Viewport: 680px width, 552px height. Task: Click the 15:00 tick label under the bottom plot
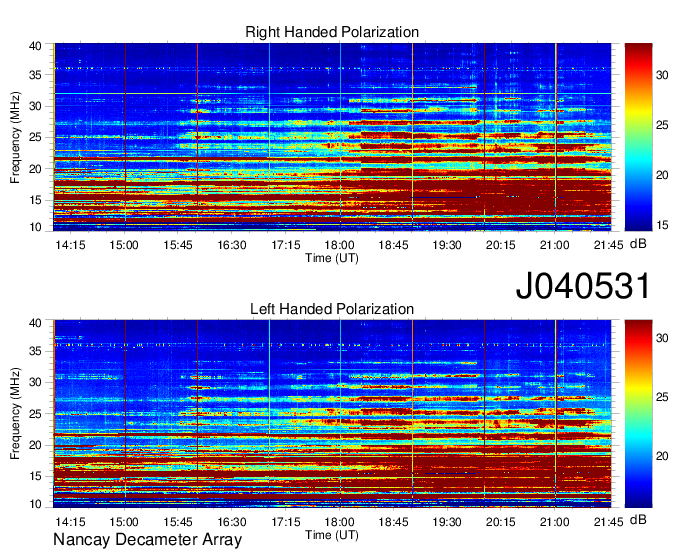[x=124, y=522]
